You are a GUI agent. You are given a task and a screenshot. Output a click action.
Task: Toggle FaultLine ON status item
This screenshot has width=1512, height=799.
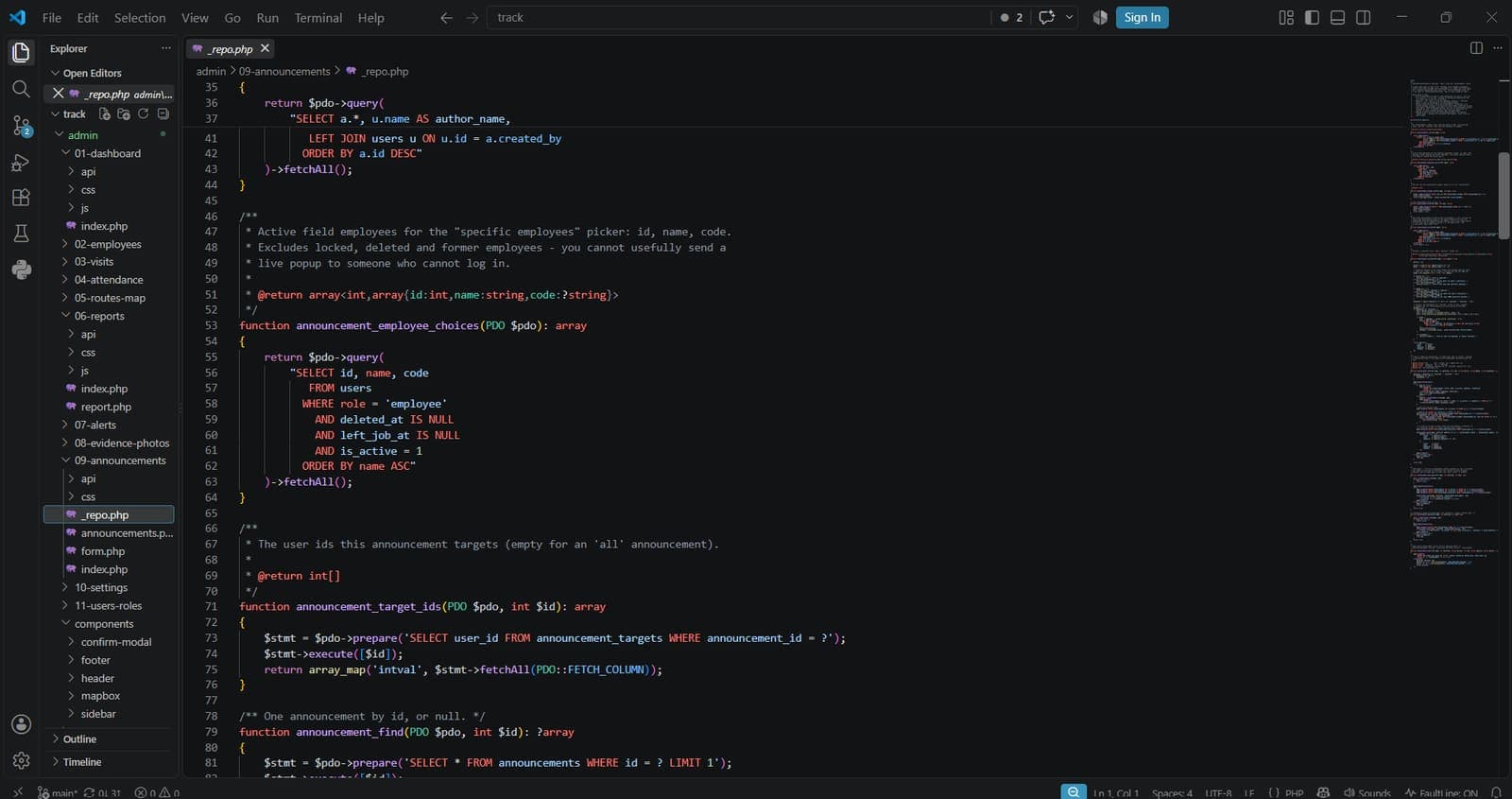1440,792
